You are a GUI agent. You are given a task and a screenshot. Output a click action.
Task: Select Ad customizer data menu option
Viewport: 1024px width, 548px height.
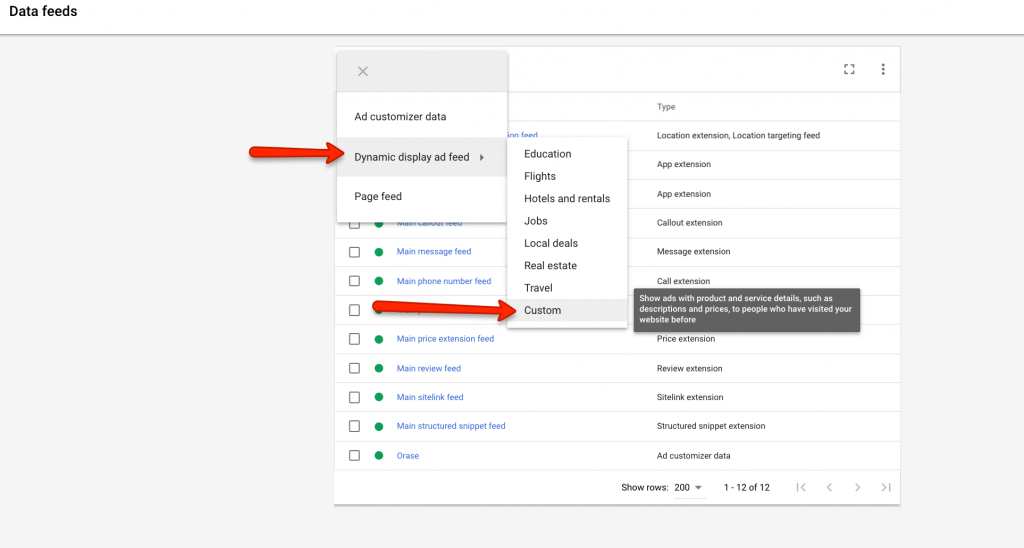tap(401, 117)
